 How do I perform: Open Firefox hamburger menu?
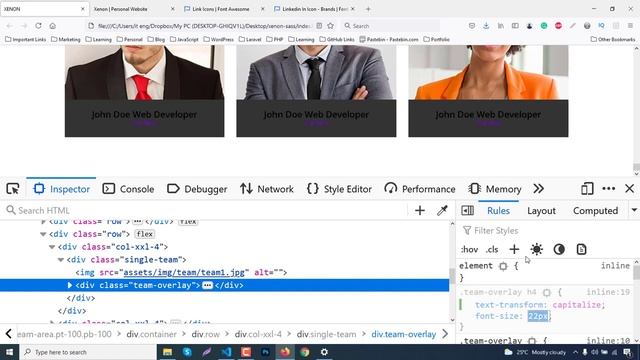[630, 26]
